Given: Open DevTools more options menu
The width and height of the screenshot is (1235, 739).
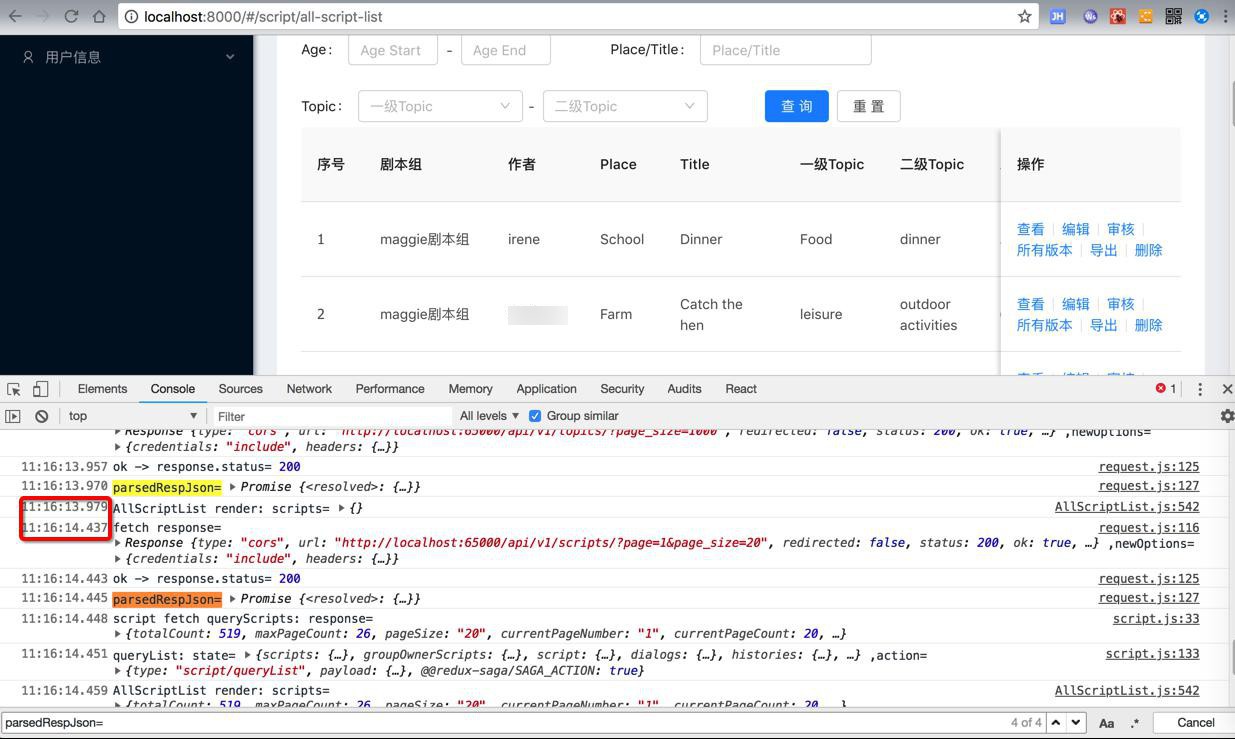Looking at the screenshot, I should click(1200, 389).
